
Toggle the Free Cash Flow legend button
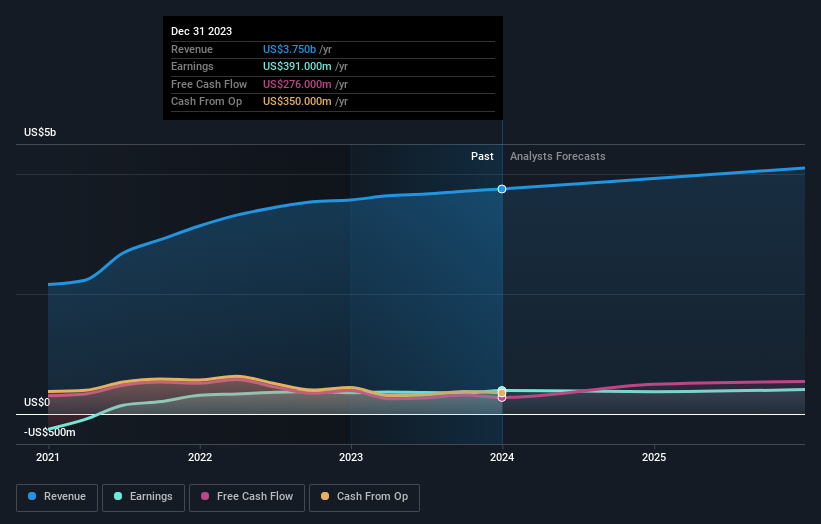point(247,497)
